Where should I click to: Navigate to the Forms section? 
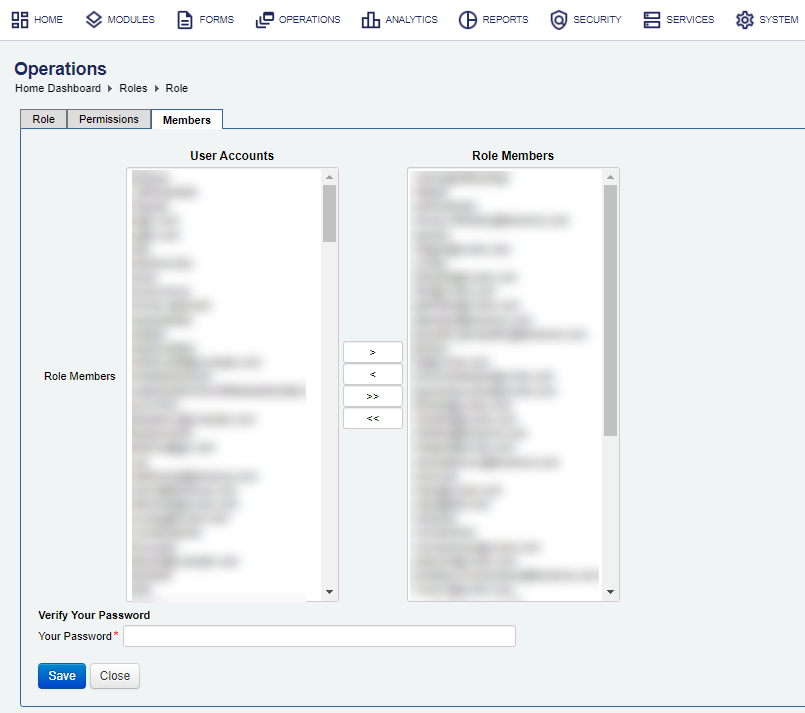[x=204, y=19]
